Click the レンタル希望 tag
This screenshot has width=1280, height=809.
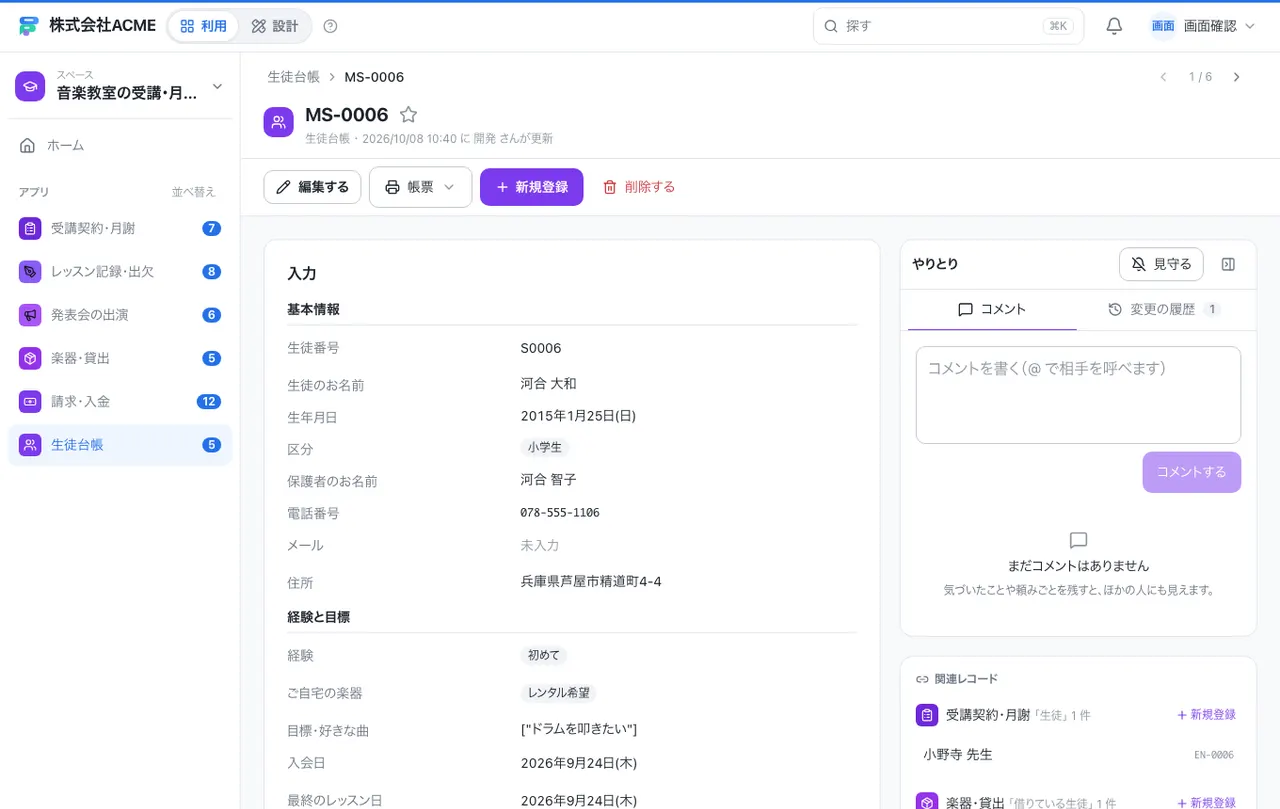pos(558,692)
